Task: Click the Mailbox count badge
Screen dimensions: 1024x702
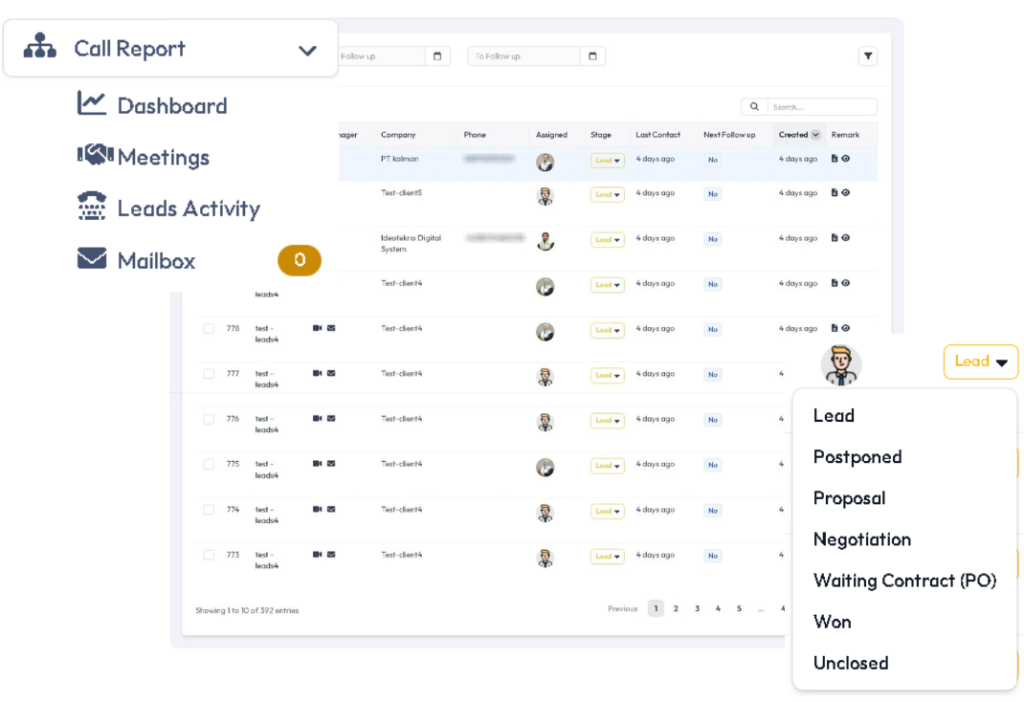Action: 299,261
